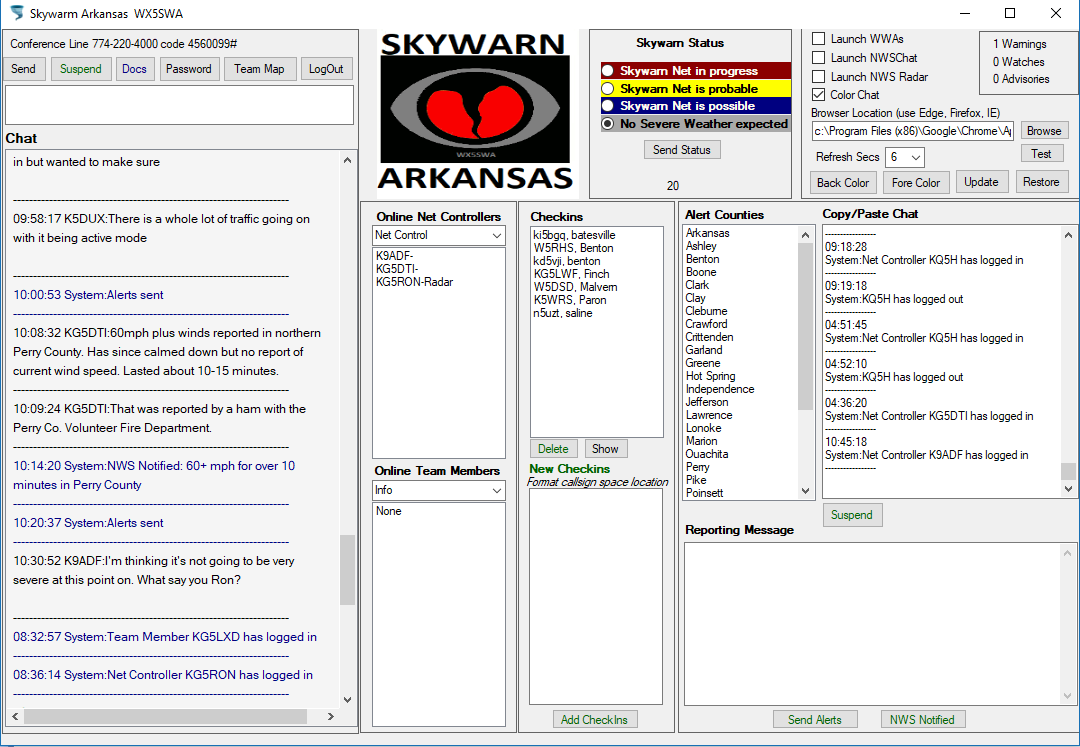This screenshot has width=1080, height=747.
Task: Click the Send Alerts button
Action: coord(815,719)
